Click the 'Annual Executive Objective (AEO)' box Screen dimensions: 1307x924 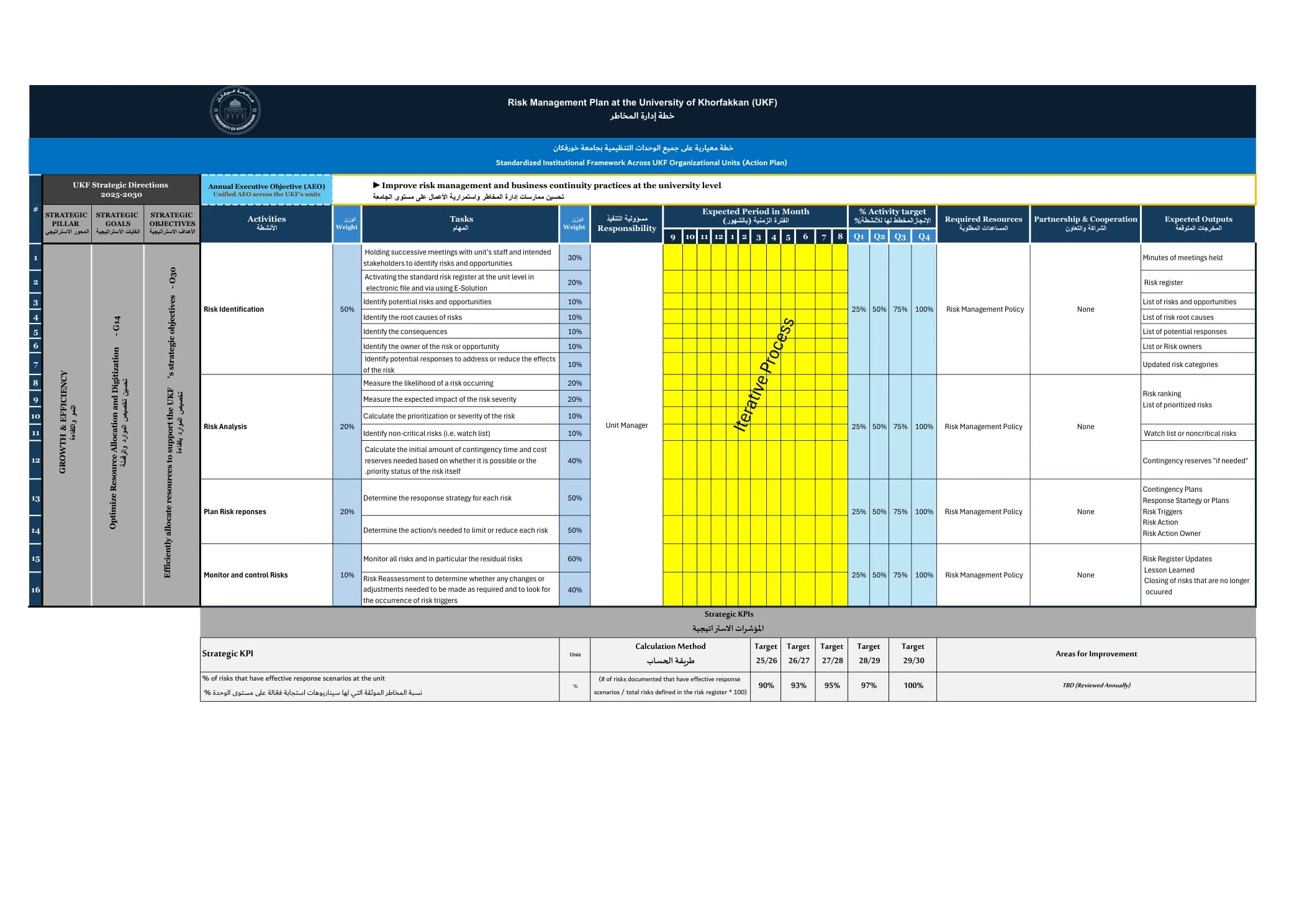(x=266, y=190)
